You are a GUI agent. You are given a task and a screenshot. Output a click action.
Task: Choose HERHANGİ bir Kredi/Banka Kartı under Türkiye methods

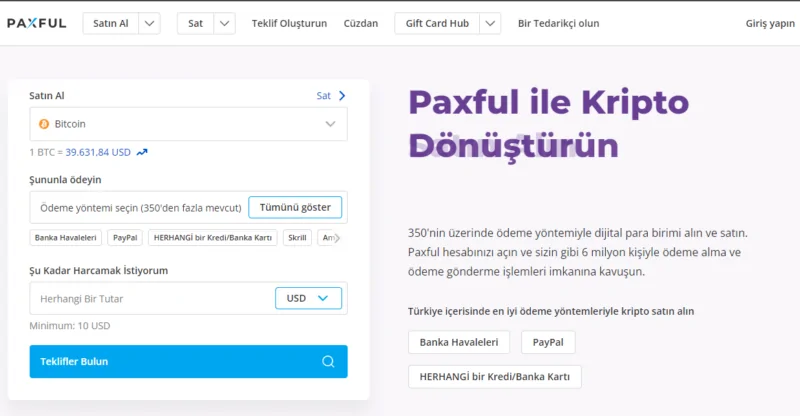click(494, 377)
